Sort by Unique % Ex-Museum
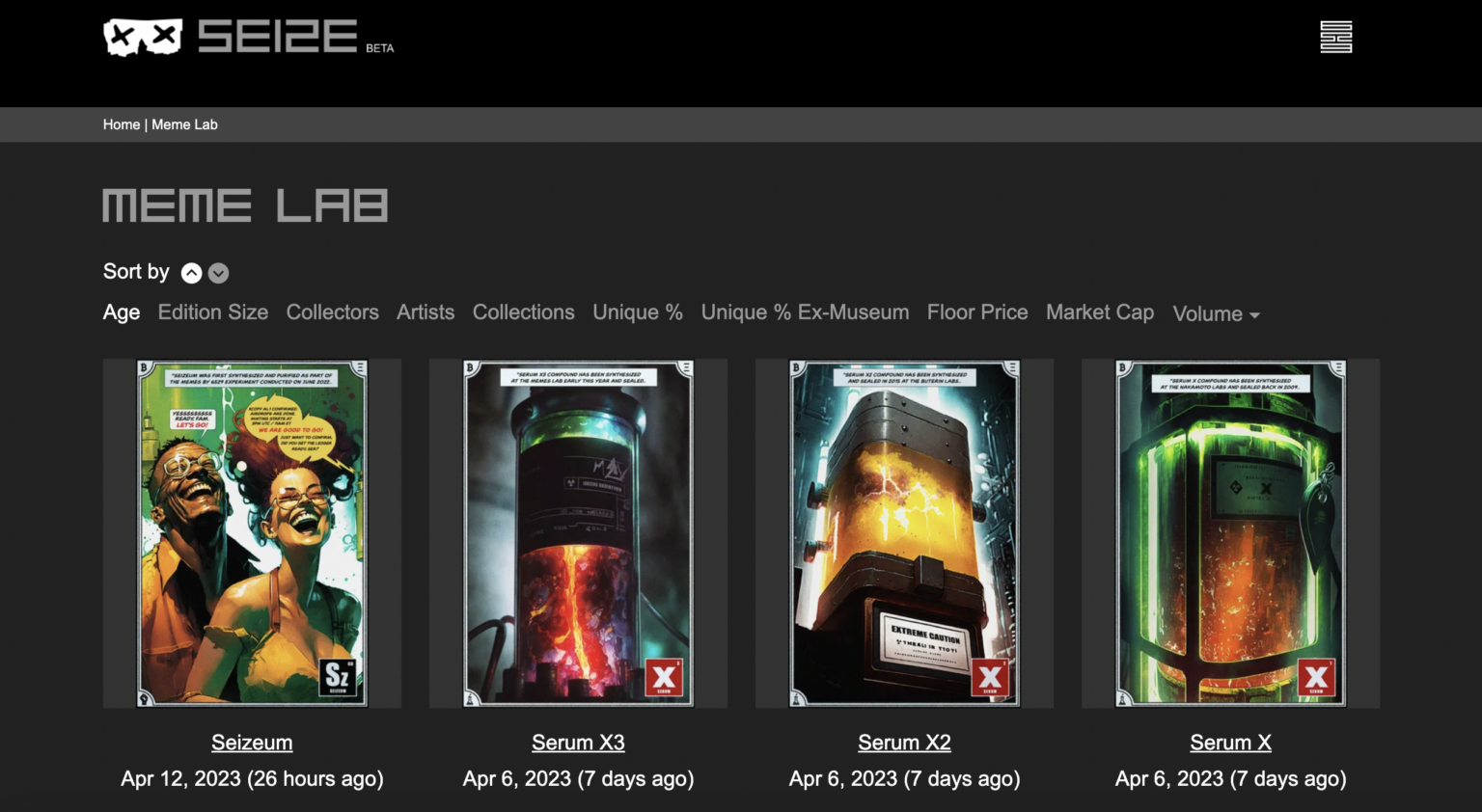Viewport: 1482px width, 812px height. pyautogui.click(x=805, y=312)
